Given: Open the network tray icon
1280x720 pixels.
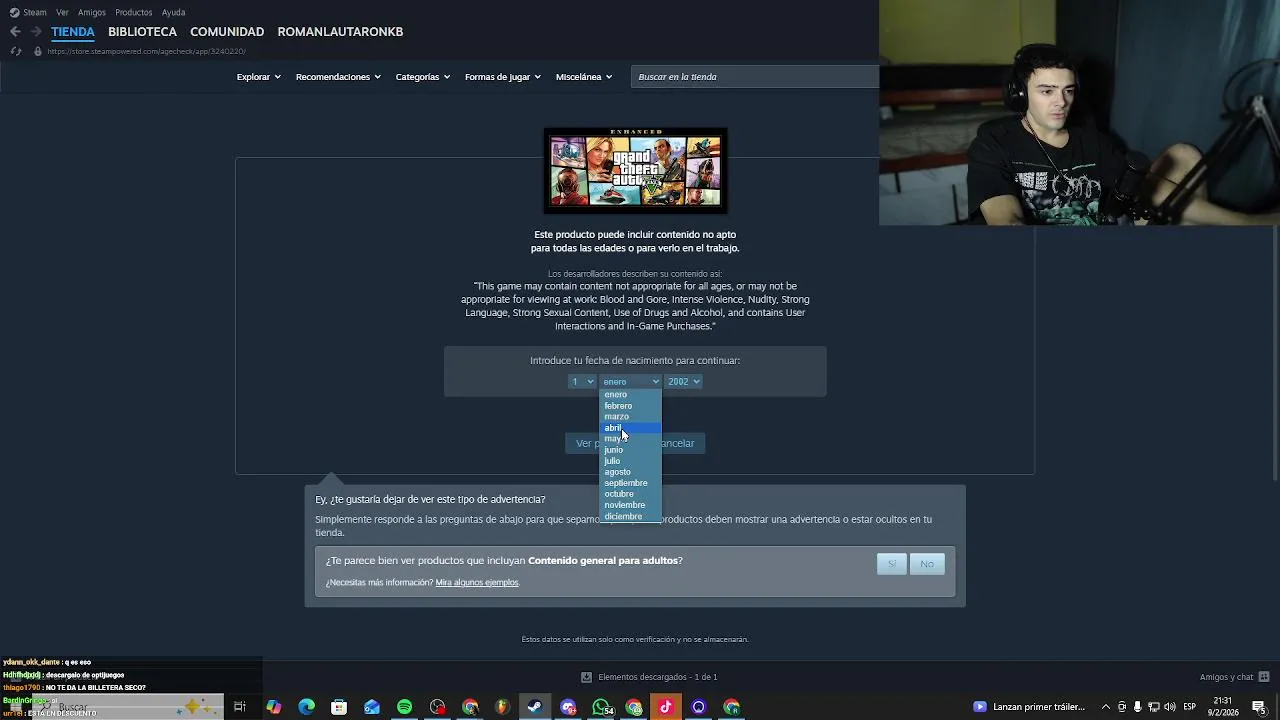Looking at the screenshot, I should point(1154,707).
